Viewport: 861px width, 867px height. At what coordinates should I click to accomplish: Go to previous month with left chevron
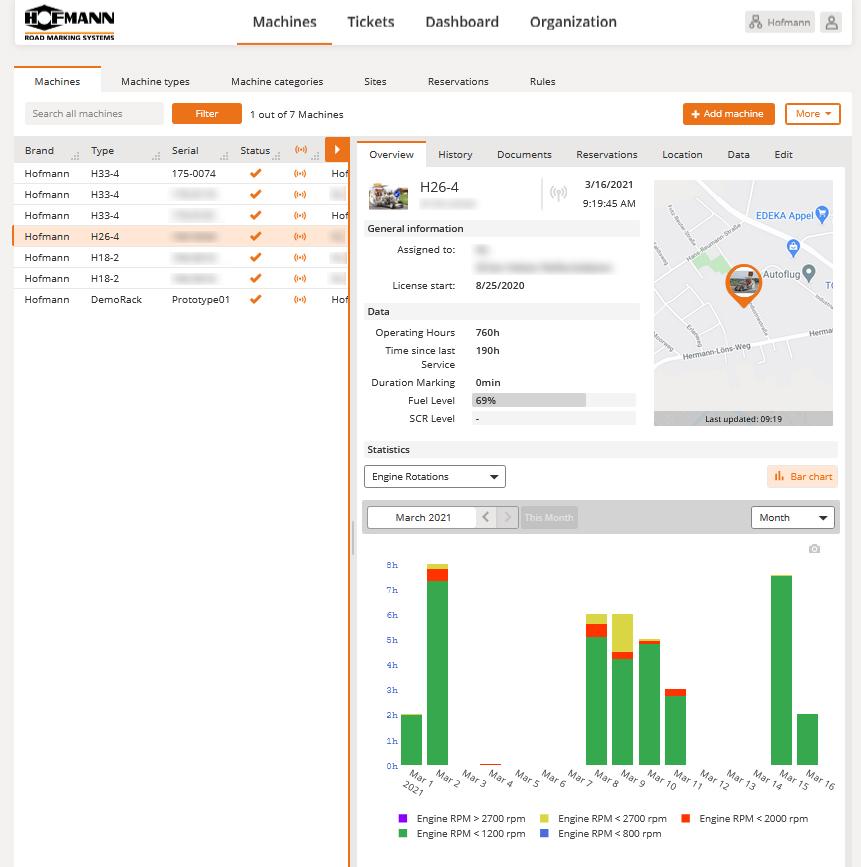pyautogui.click(x=486, y=518)
